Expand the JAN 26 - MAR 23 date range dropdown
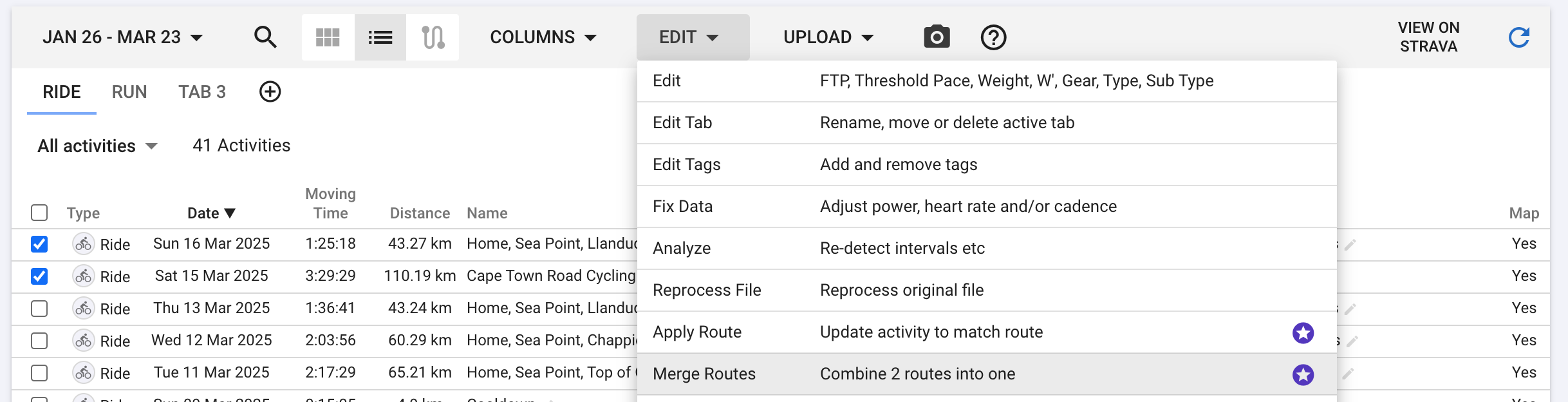Image resolution: width=1568 pixels, height=402 pixels. tap(123, 37)
